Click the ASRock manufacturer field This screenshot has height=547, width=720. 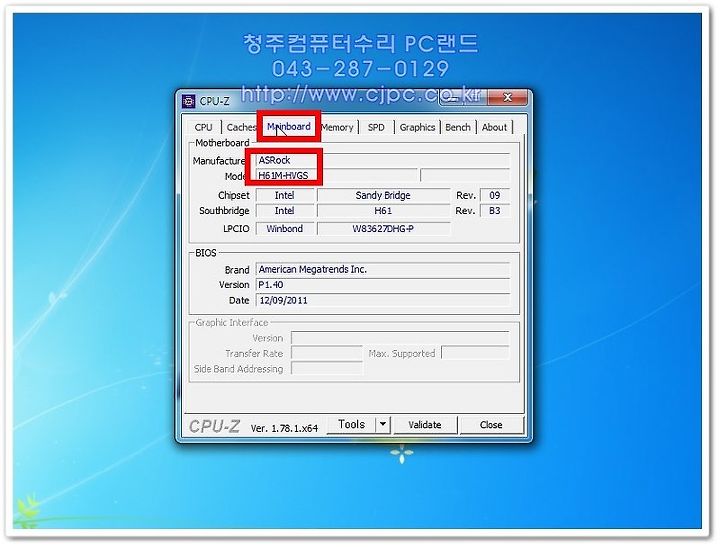pos(382,160)
